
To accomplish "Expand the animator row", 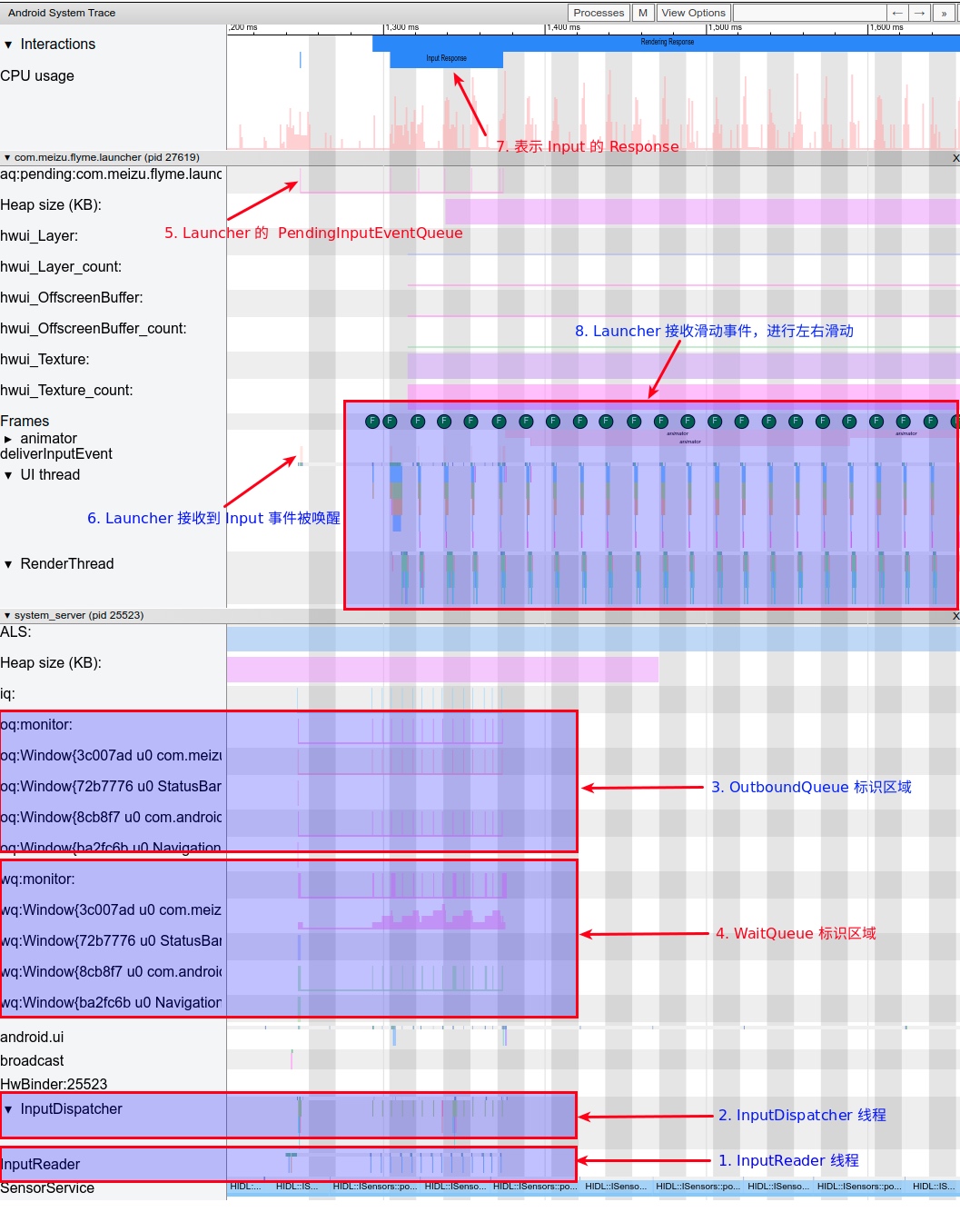I will pos(8,439).
